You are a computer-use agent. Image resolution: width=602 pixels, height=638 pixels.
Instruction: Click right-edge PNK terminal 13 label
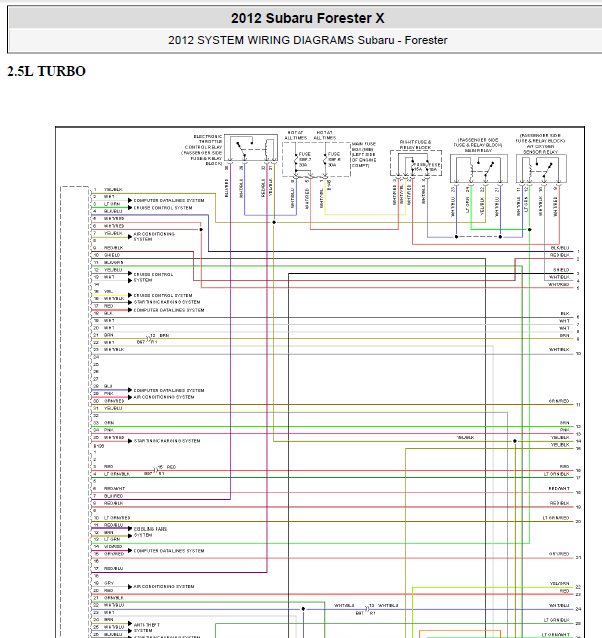coord(565,430)
